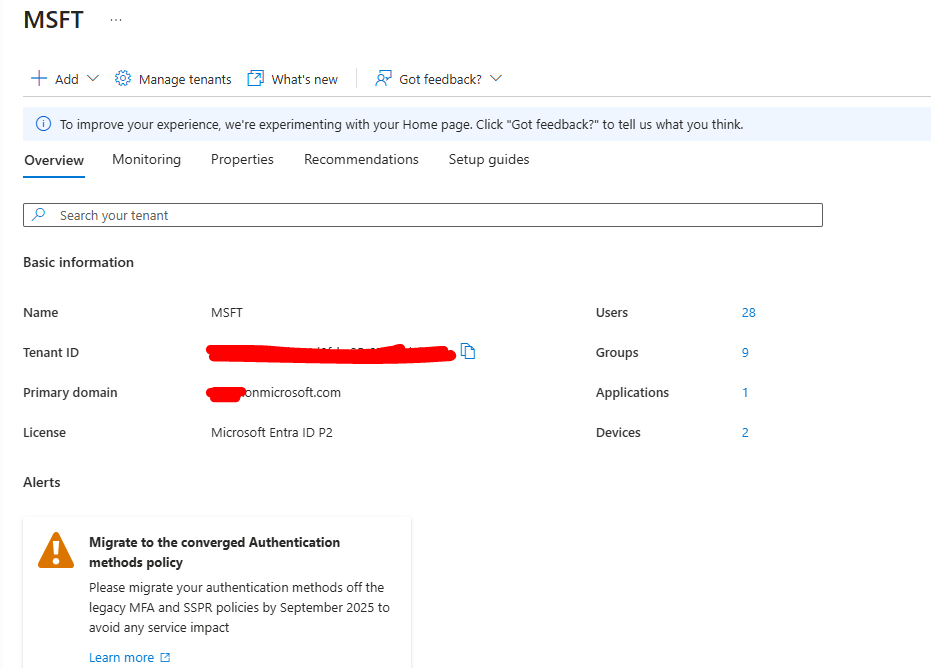Screen dimensions: 931x668
Task: Click the Devices label
Action: [x=618, y=432]
